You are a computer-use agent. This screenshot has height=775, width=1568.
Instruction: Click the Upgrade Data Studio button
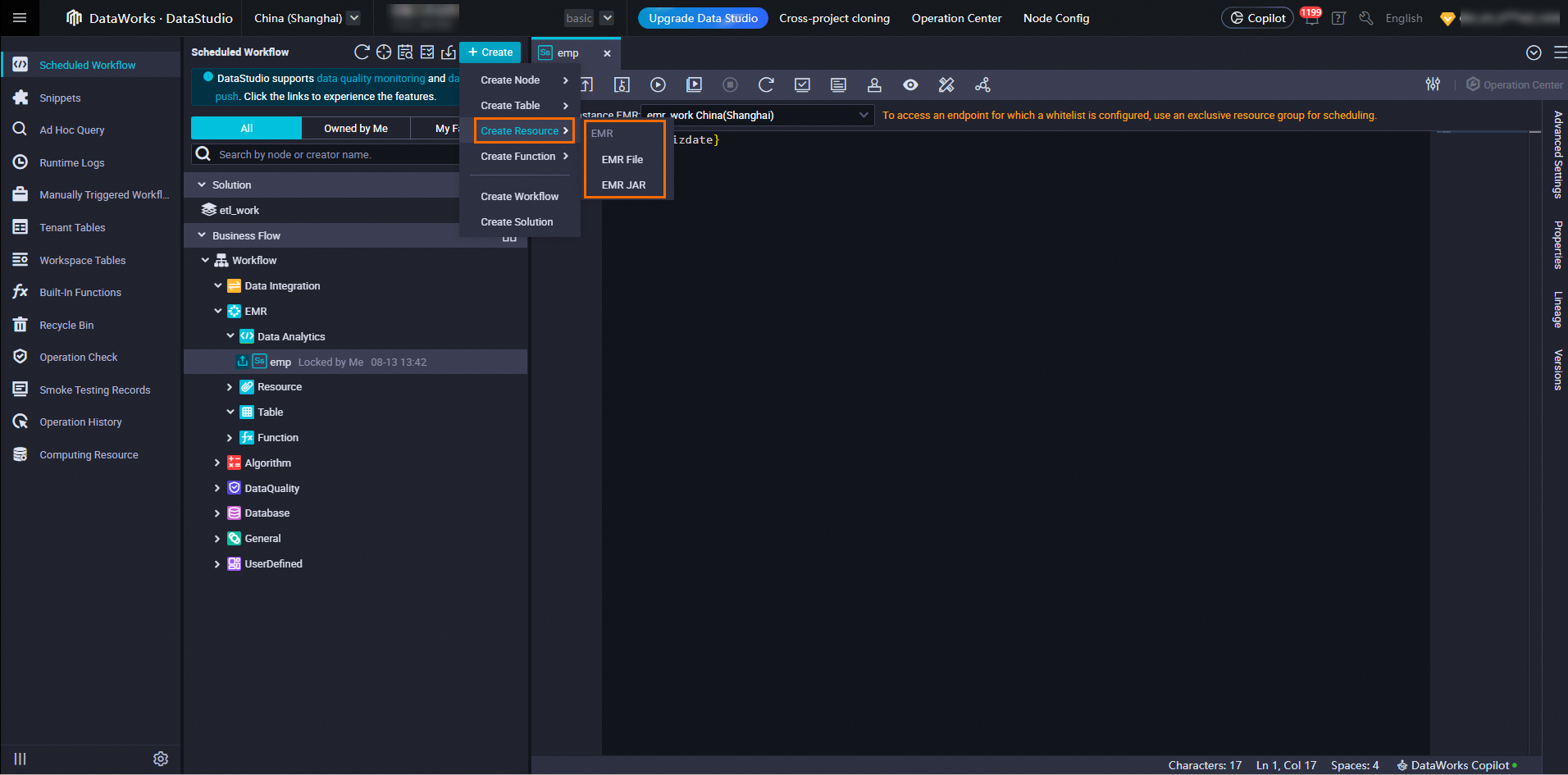[703, 18]
